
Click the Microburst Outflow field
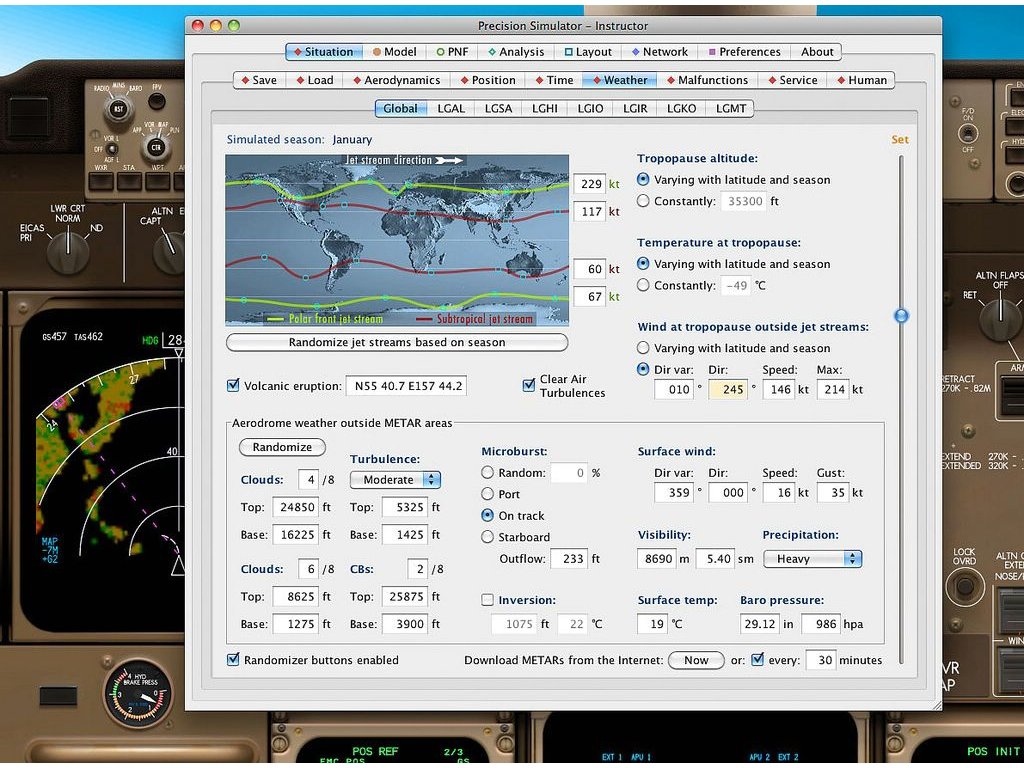point(568,558)
